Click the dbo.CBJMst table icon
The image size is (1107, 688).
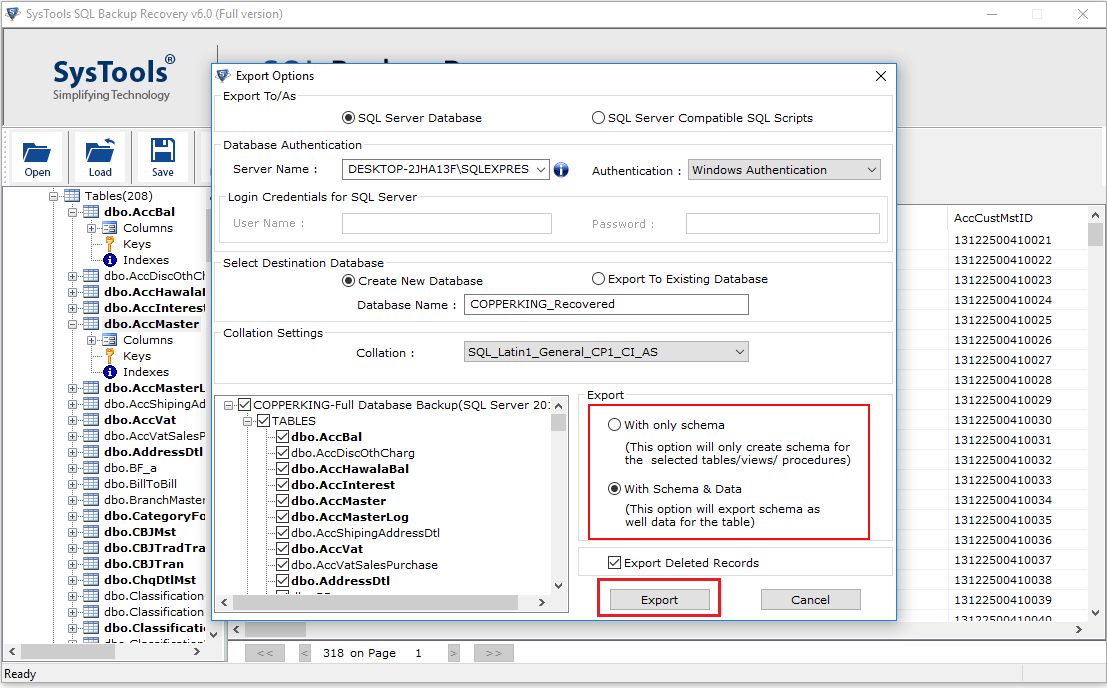[x=91, y=532]
